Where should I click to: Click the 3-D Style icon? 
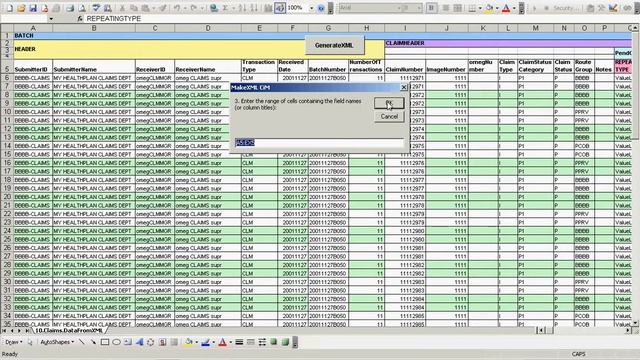point(285,342)
